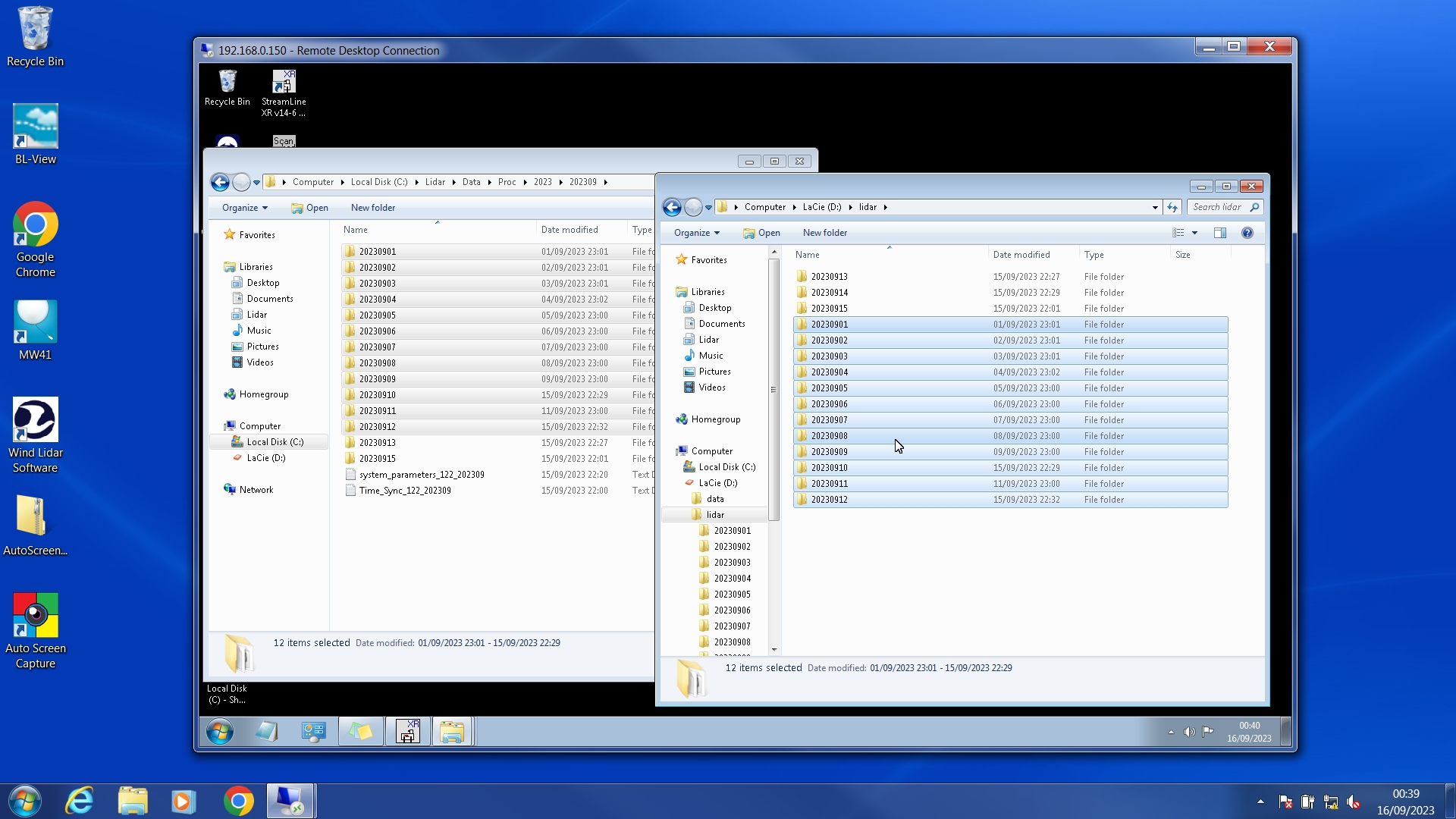Viewport: 1456px width, 819px height.
Task: Toggle the preview pane icon
Action: pos(1219,233)
